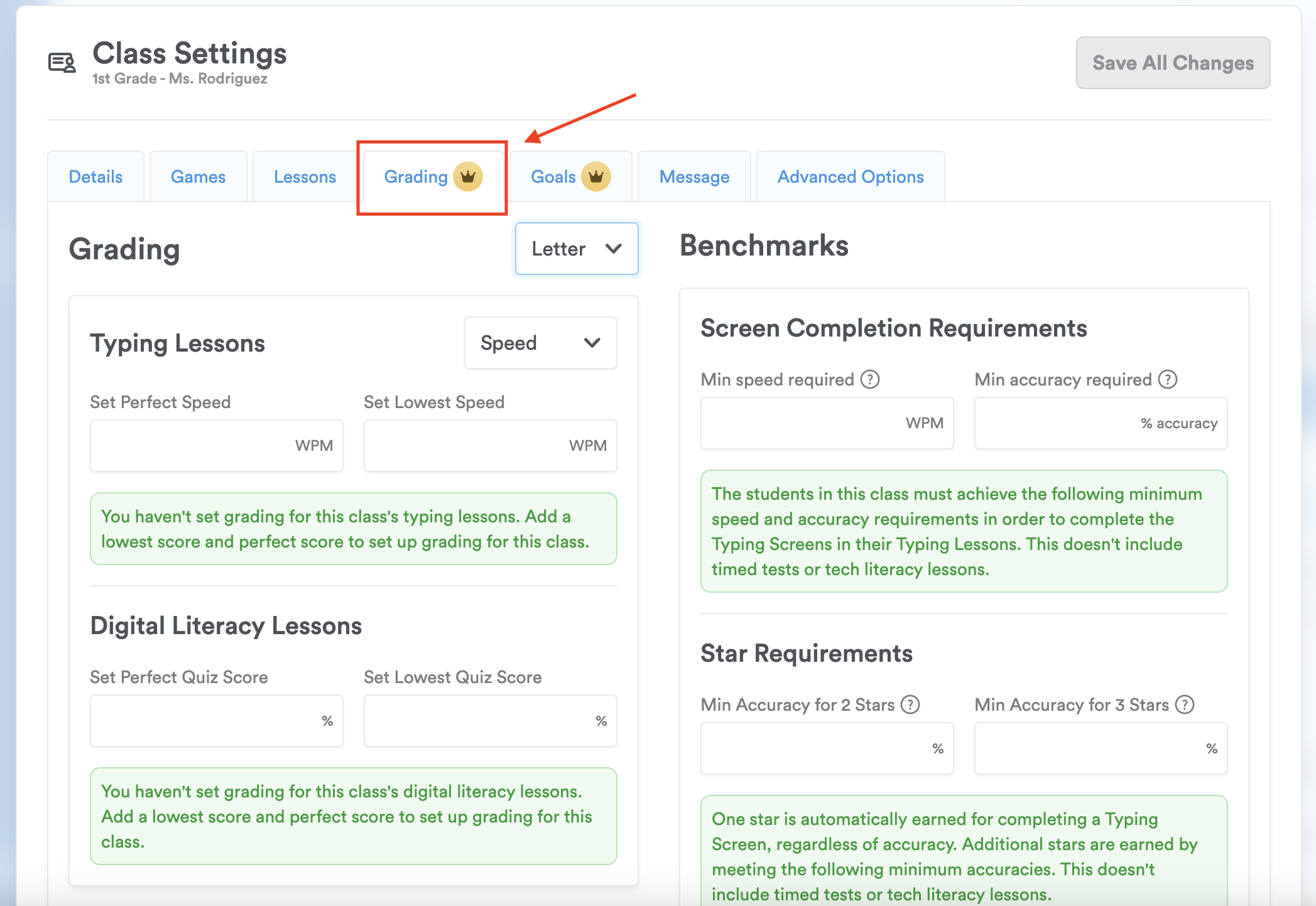Click the crown icon on Grading tab
This screenshot has height=906, width=1316.
click(x=468, y=177)
